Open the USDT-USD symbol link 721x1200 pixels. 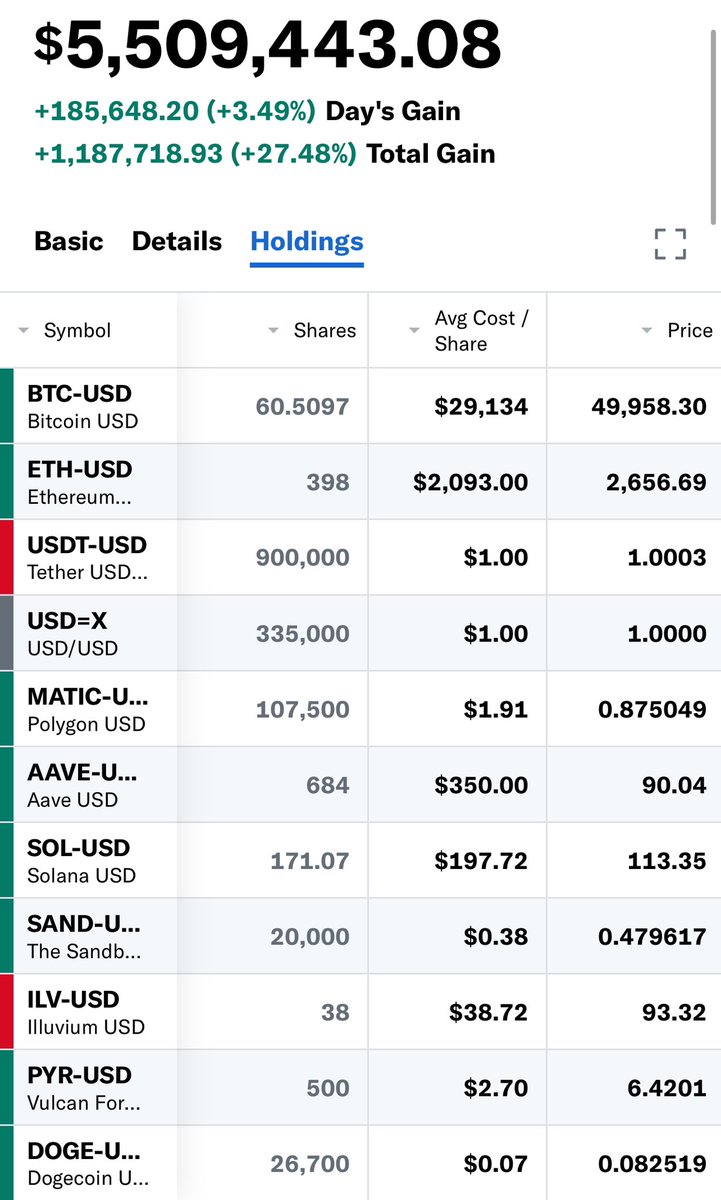[87, 545]
